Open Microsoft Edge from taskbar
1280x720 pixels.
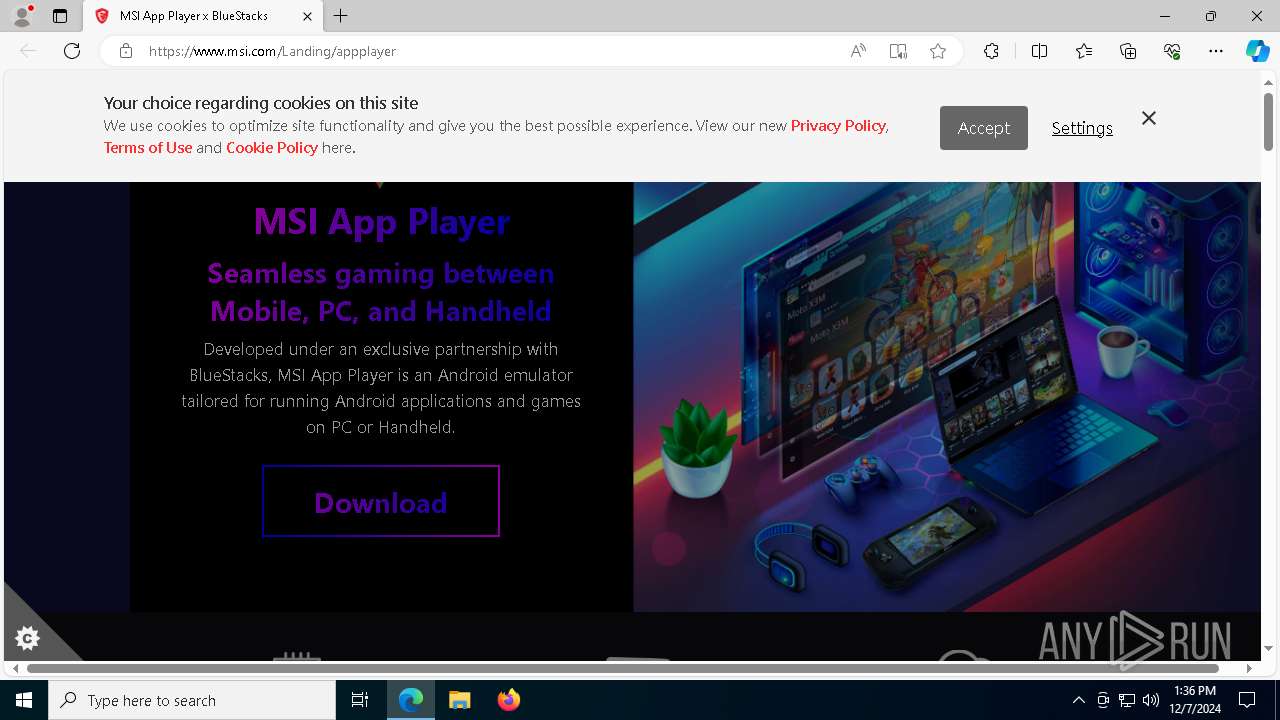pos(411,700)
